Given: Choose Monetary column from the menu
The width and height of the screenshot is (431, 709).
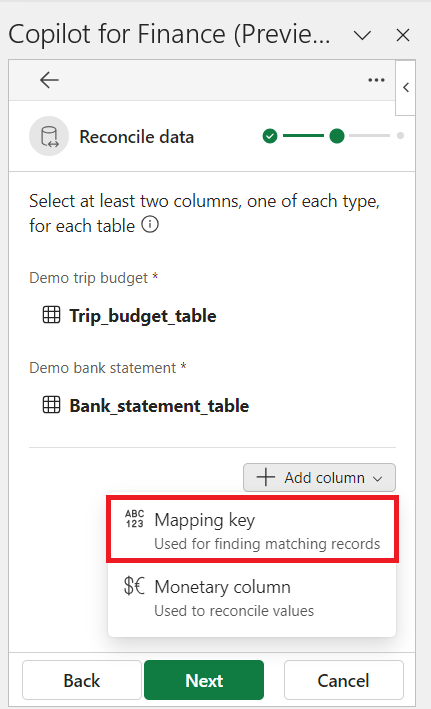Looking at the screenshot, I should coord(252,597).
